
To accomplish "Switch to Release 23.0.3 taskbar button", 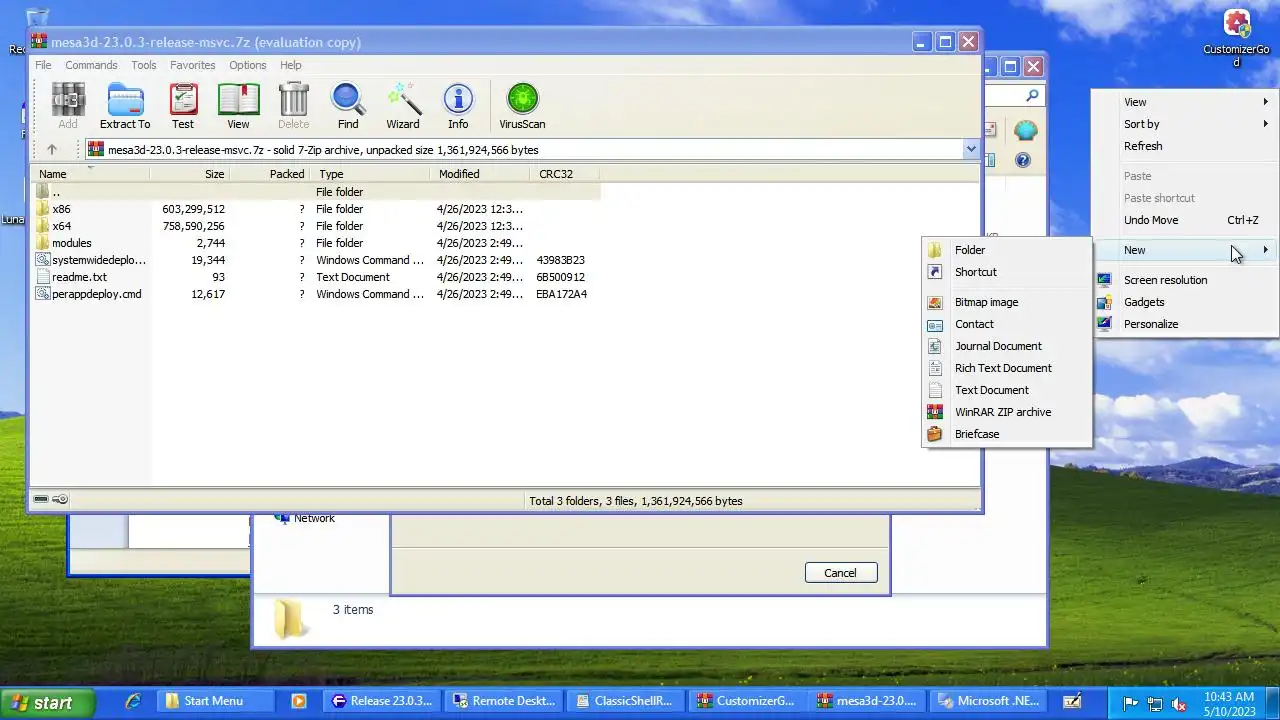I will pos(384,701).
